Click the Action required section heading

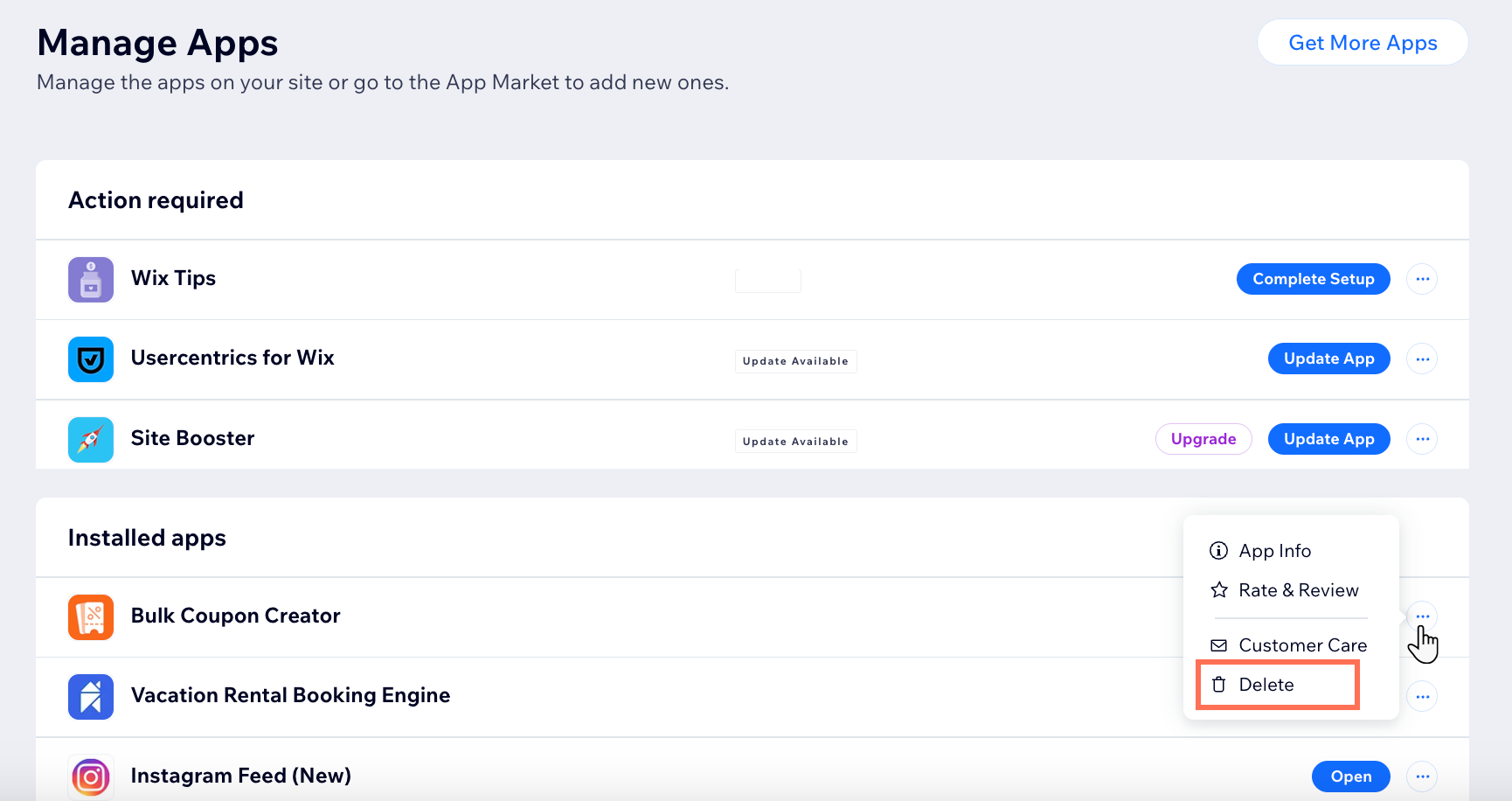tap(156, 200)
